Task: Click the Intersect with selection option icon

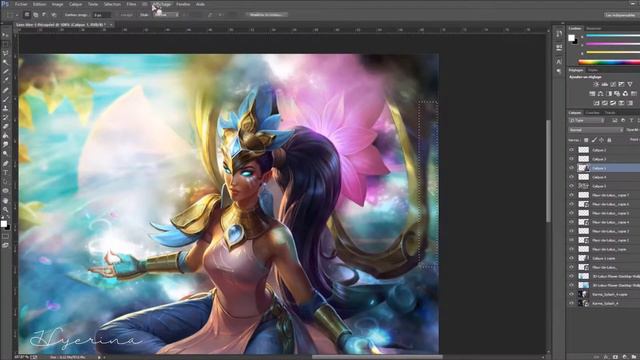Action: [x=53, y=15]
